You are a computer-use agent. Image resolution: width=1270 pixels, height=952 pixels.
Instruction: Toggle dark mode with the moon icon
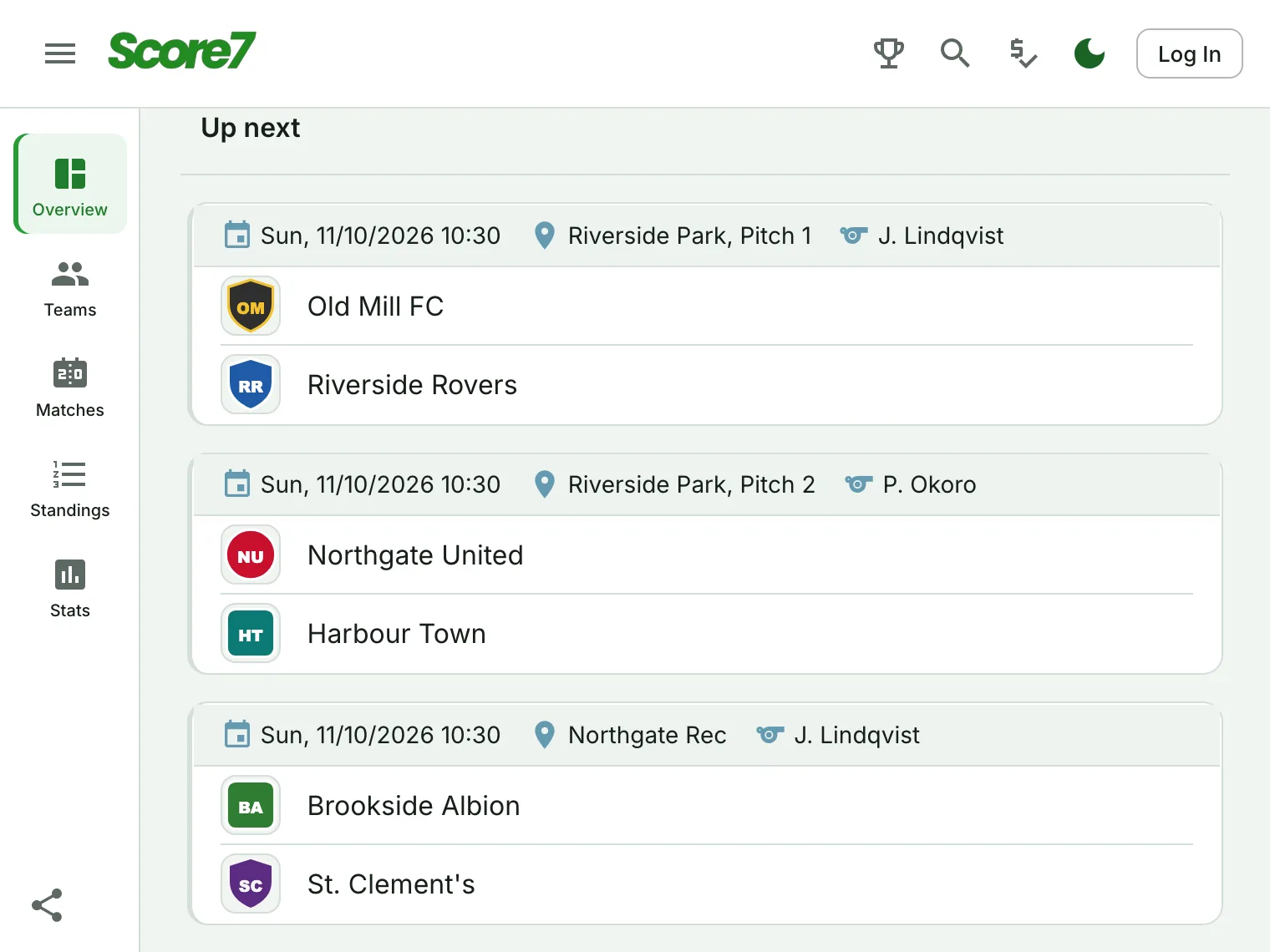(1090, 53)
